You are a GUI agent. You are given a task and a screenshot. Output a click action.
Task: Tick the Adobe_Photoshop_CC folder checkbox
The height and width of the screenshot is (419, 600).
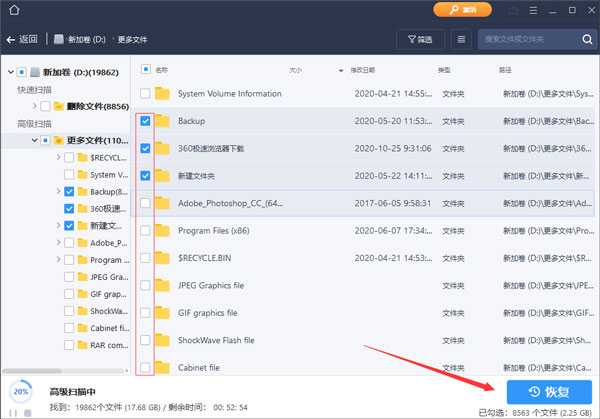147,203
